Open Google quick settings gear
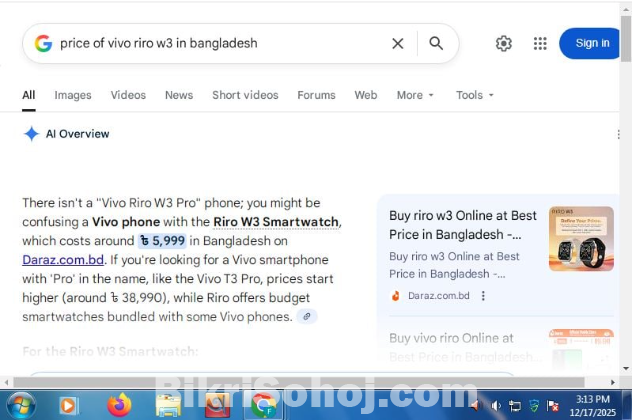This screenshot has height=420, width=632. pyautogui.click(x=504, y=43)
